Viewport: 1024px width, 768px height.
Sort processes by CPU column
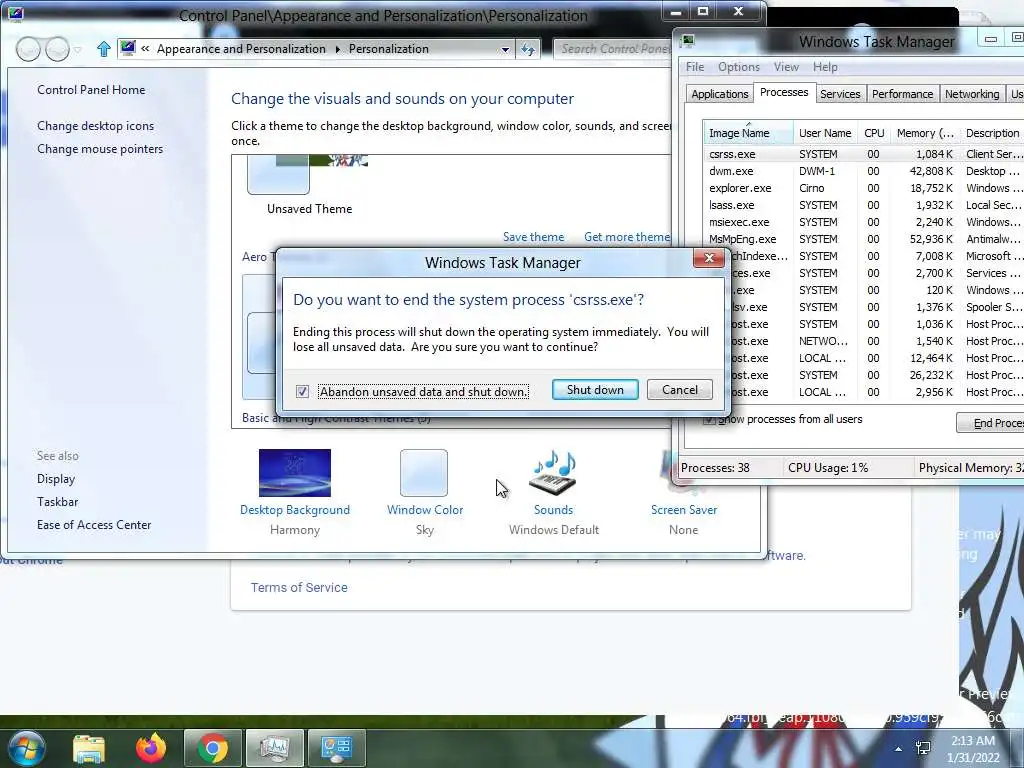point(874,133)
